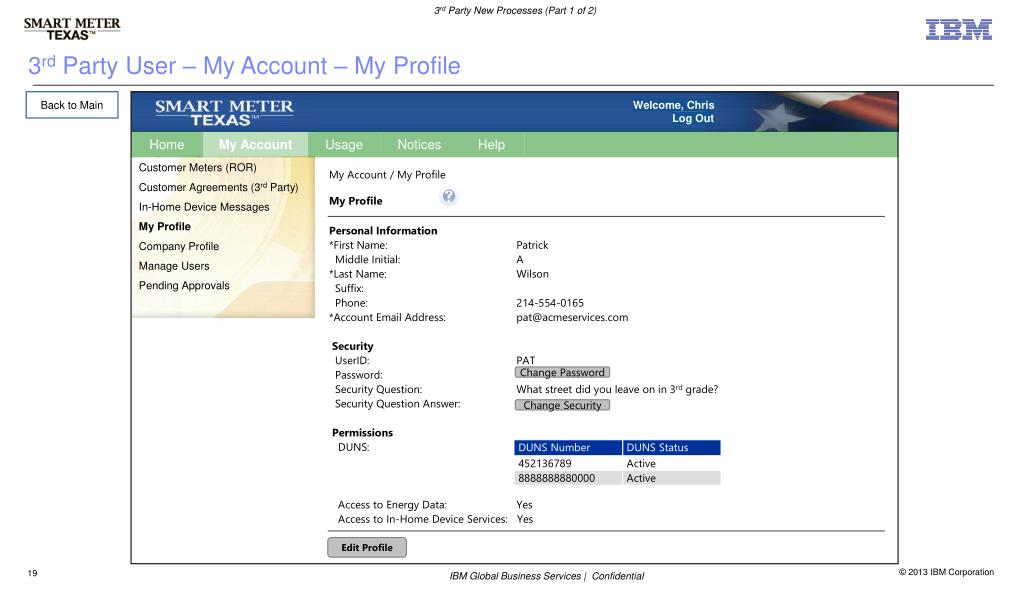Click DUNS number 8888888880000
The height and width of the screenshot is (590, 1023).
[557, 478]
